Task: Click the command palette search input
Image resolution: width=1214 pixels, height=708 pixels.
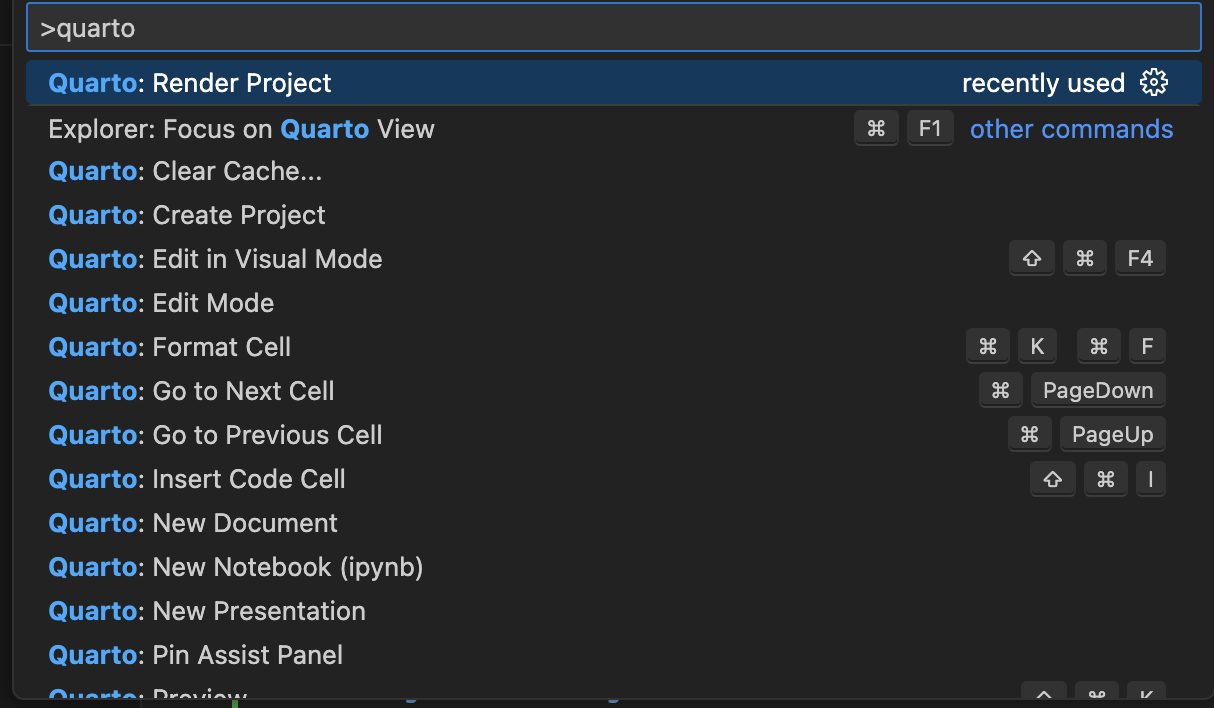Action: pyautogui.click(x=613, y=28)
